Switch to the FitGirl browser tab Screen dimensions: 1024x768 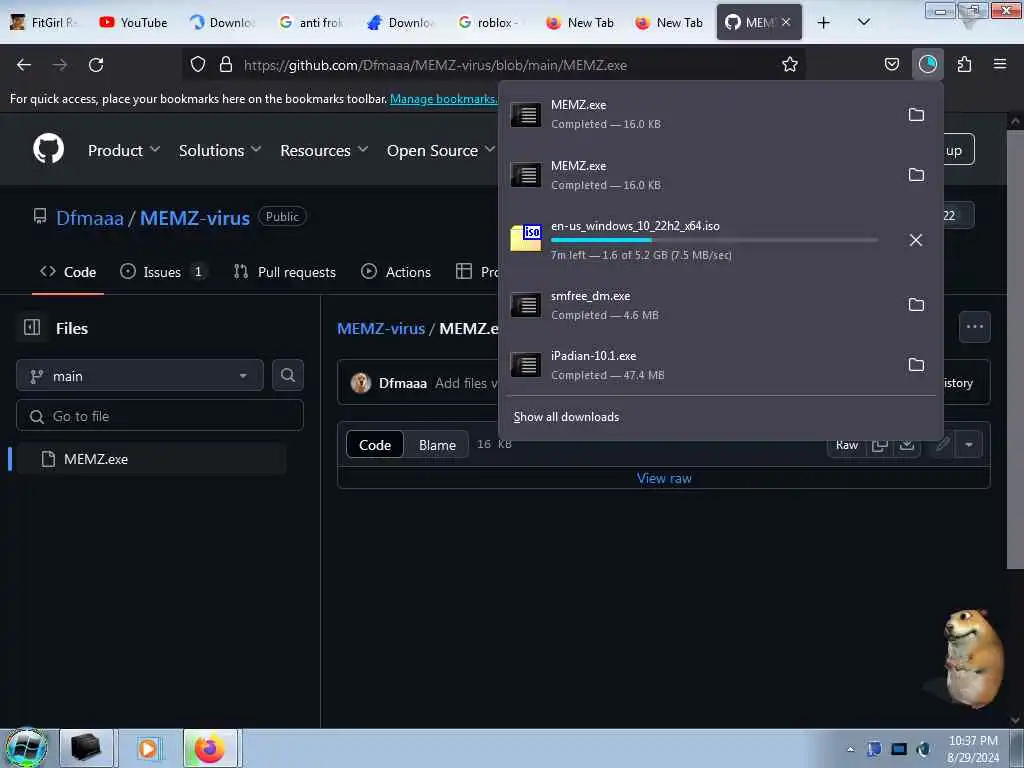(44, 22)
